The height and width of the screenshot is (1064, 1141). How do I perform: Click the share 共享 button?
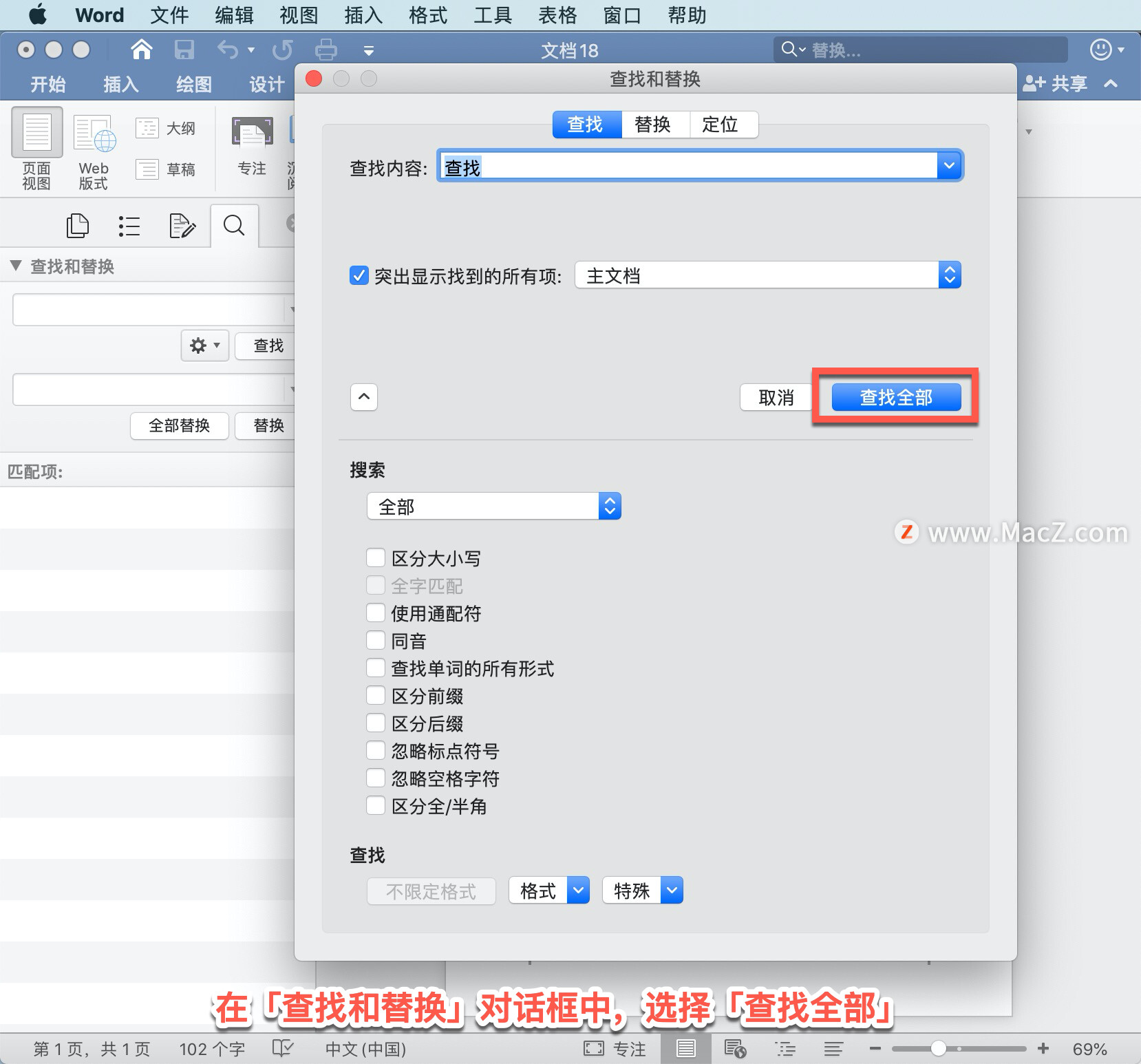(x=1055, y=83)
